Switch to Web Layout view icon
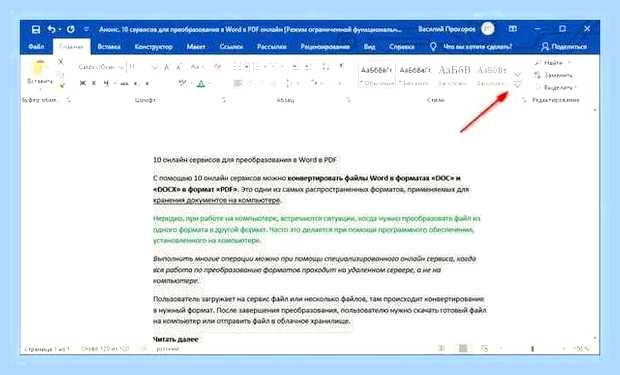This screenshot has width=620, height=375. [484, 348]
